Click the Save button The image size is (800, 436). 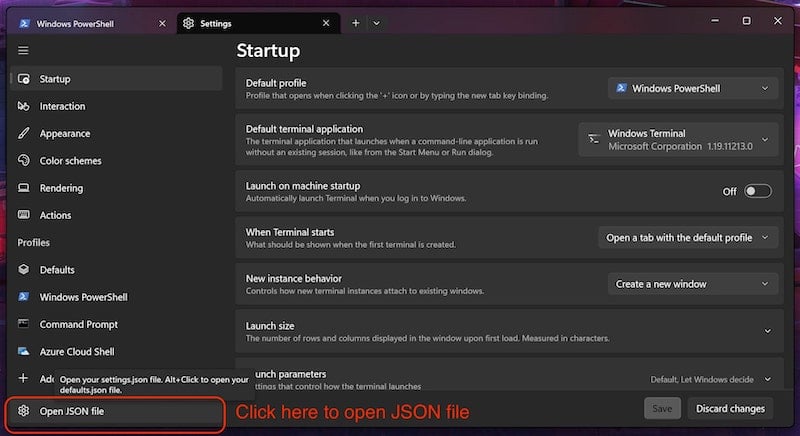click(662, 408)
